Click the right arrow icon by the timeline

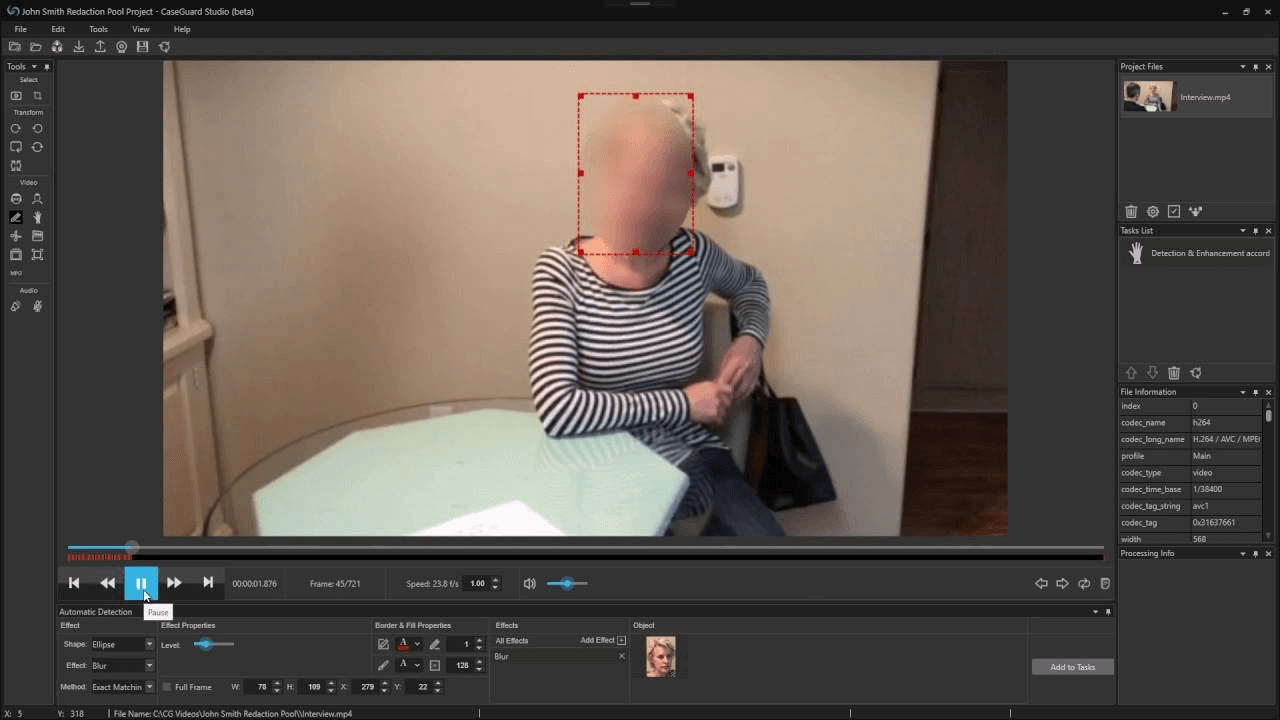point(1062,583)
